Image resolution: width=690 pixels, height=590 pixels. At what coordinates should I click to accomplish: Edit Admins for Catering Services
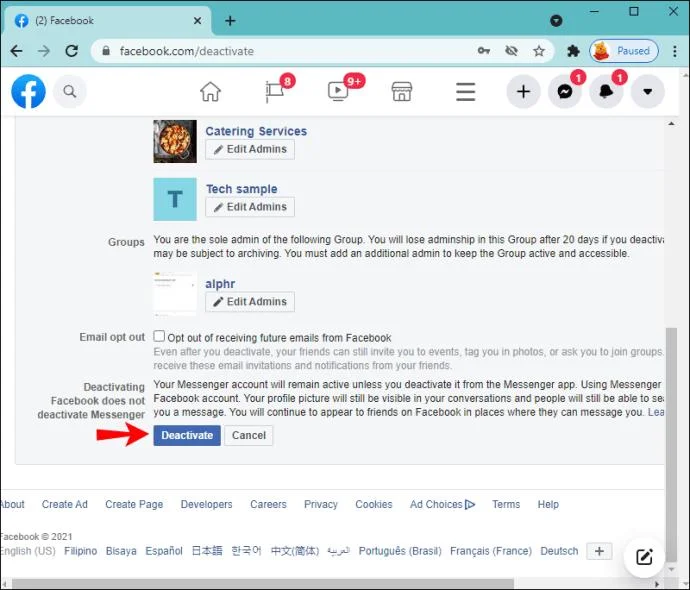point(250,149)
